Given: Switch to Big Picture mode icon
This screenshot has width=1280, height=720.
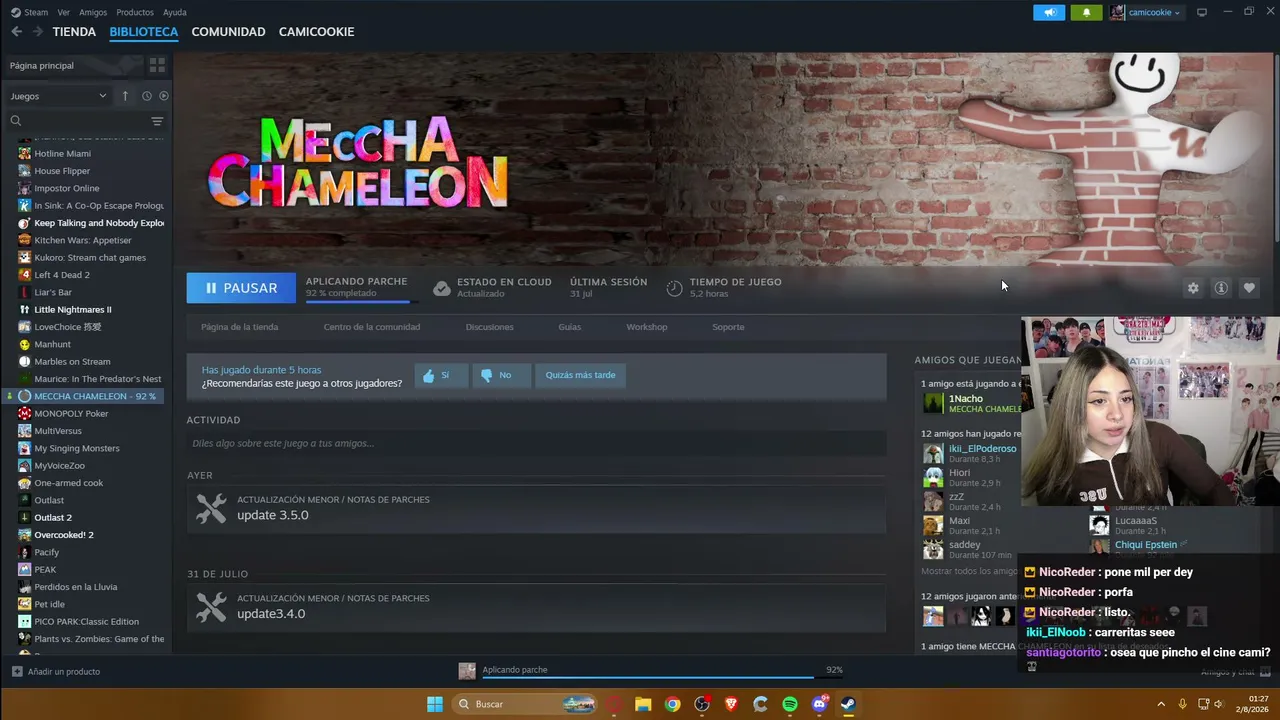Looking at the screenshot, I should tap(1202, 12).
